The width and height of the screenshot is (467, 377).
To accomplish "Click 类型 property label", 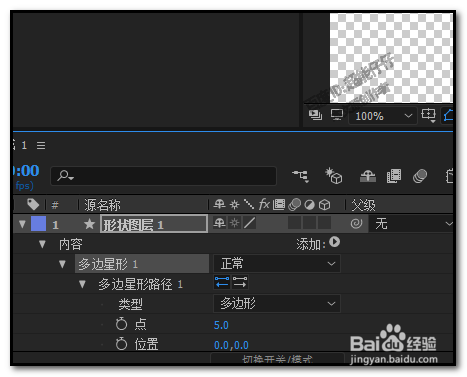I will pyautogui.click(x=130, y=304).
